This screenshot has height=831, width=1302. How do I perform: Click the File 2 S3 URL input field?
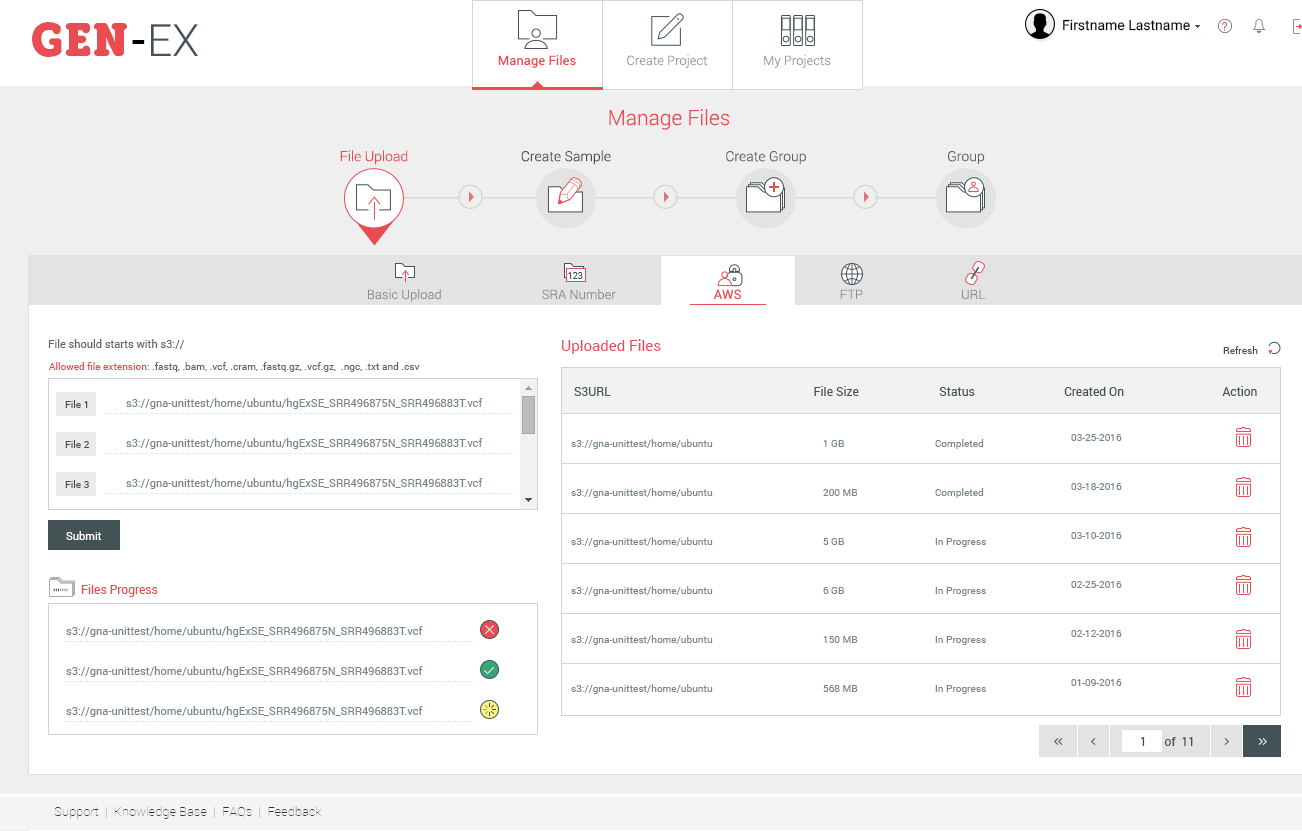click(310, 443)
